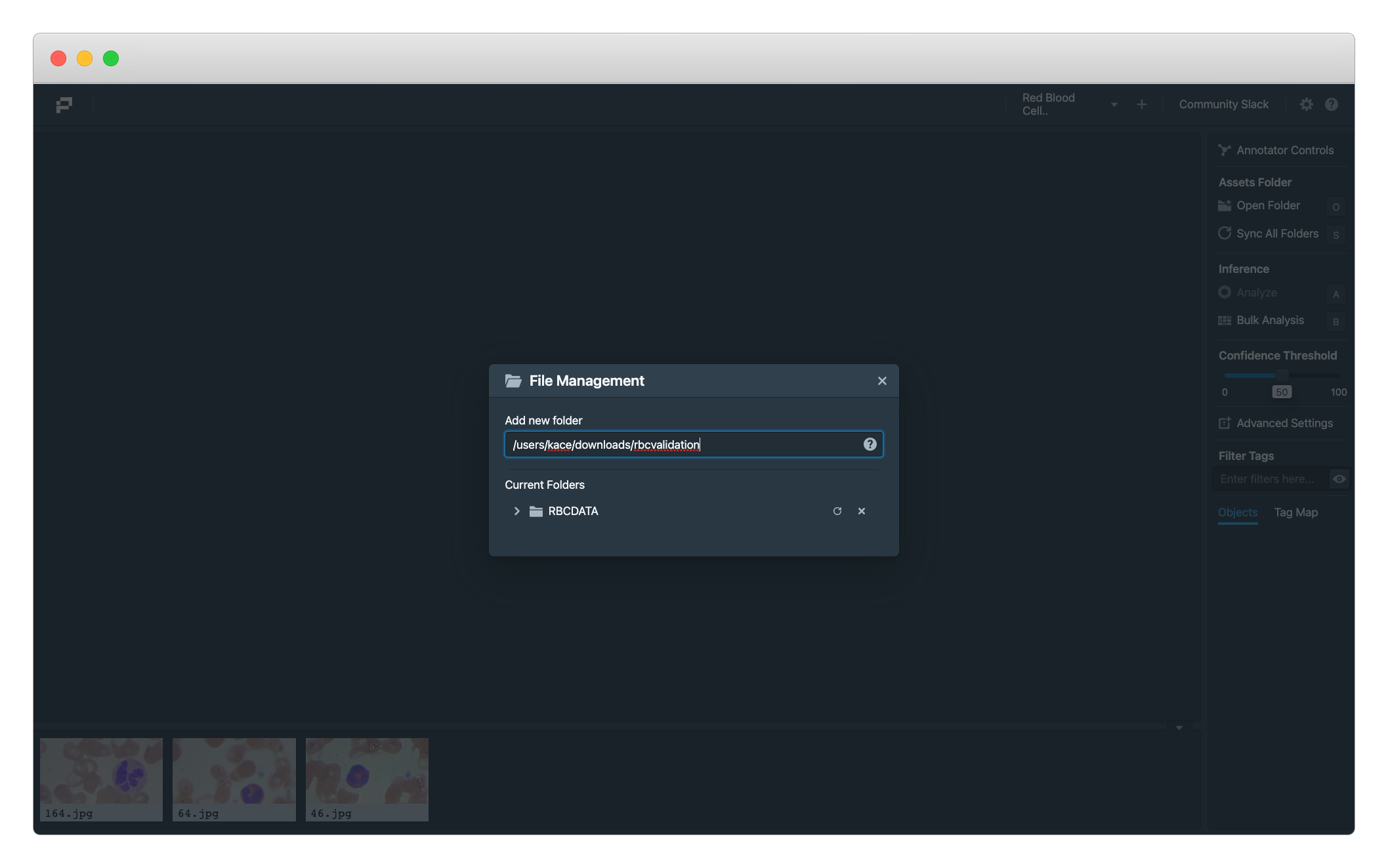Click the O shortcut key badge for Open Folder

pyautogui.click(x=1335, y=207)
